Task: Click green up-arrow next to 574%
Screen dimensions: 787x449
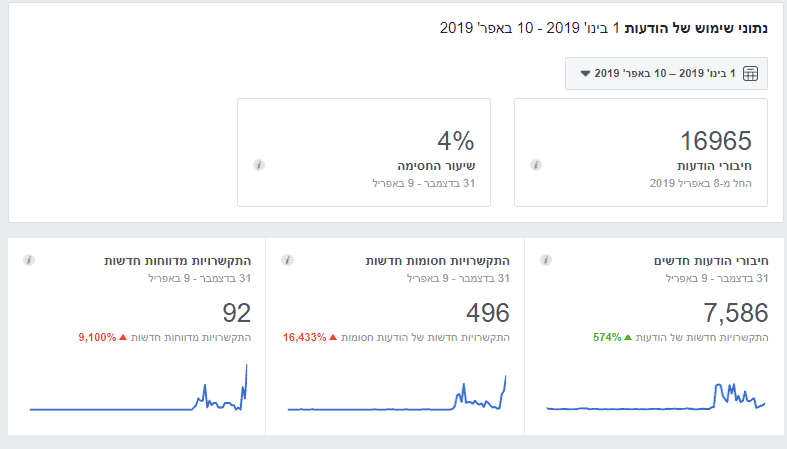Action: point(629,337)
